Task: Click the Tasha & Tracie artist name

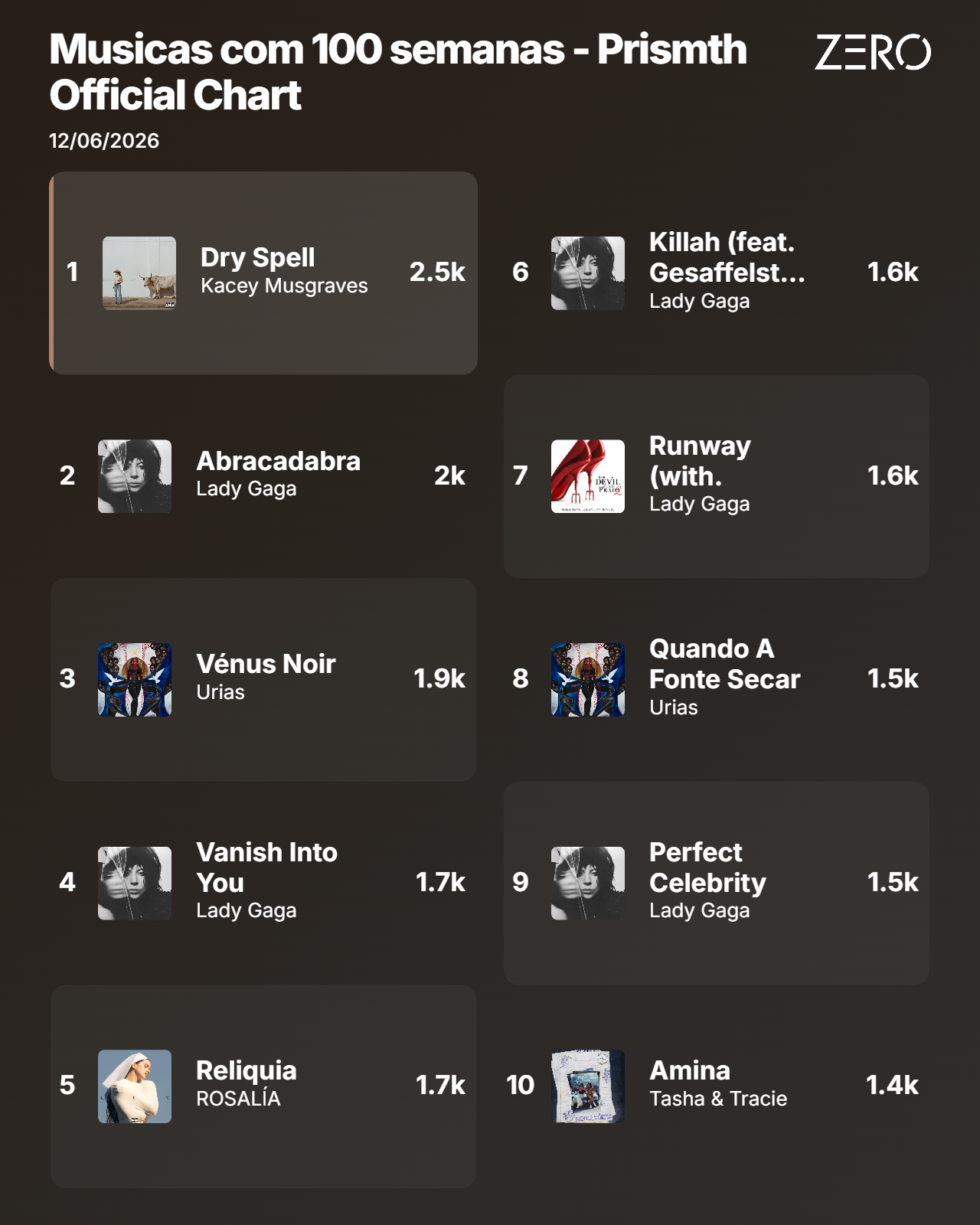Action: point(718,1099)
